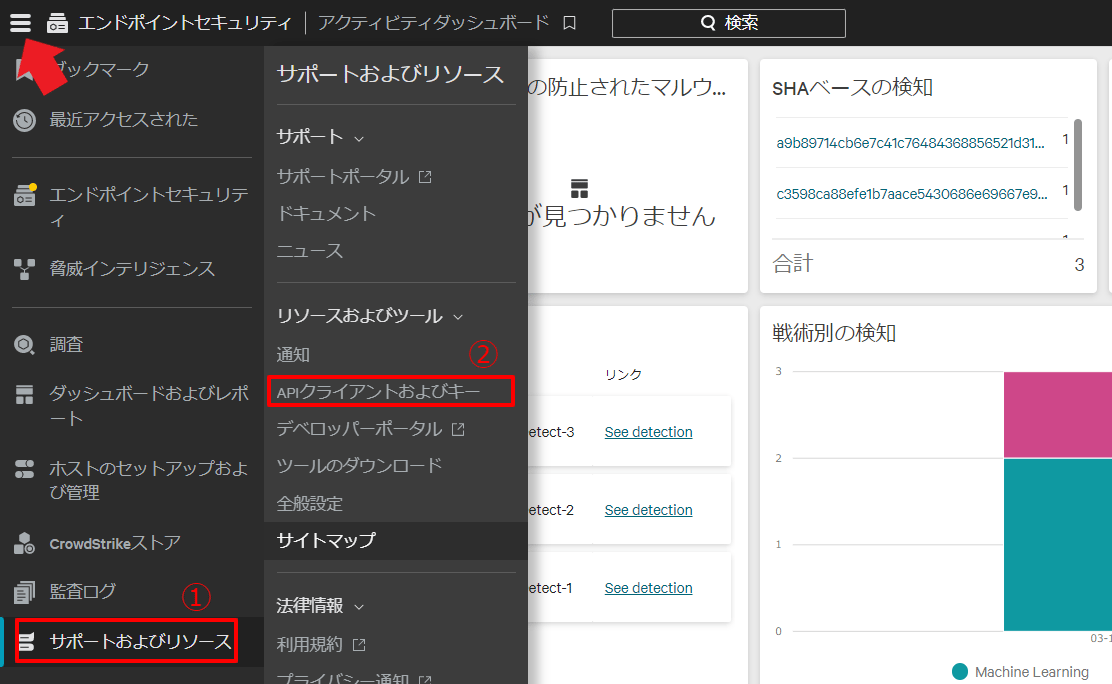1112x684 pixels.
Task: Click the ダッシュボードおよびレポート icon
Action: 24,395
